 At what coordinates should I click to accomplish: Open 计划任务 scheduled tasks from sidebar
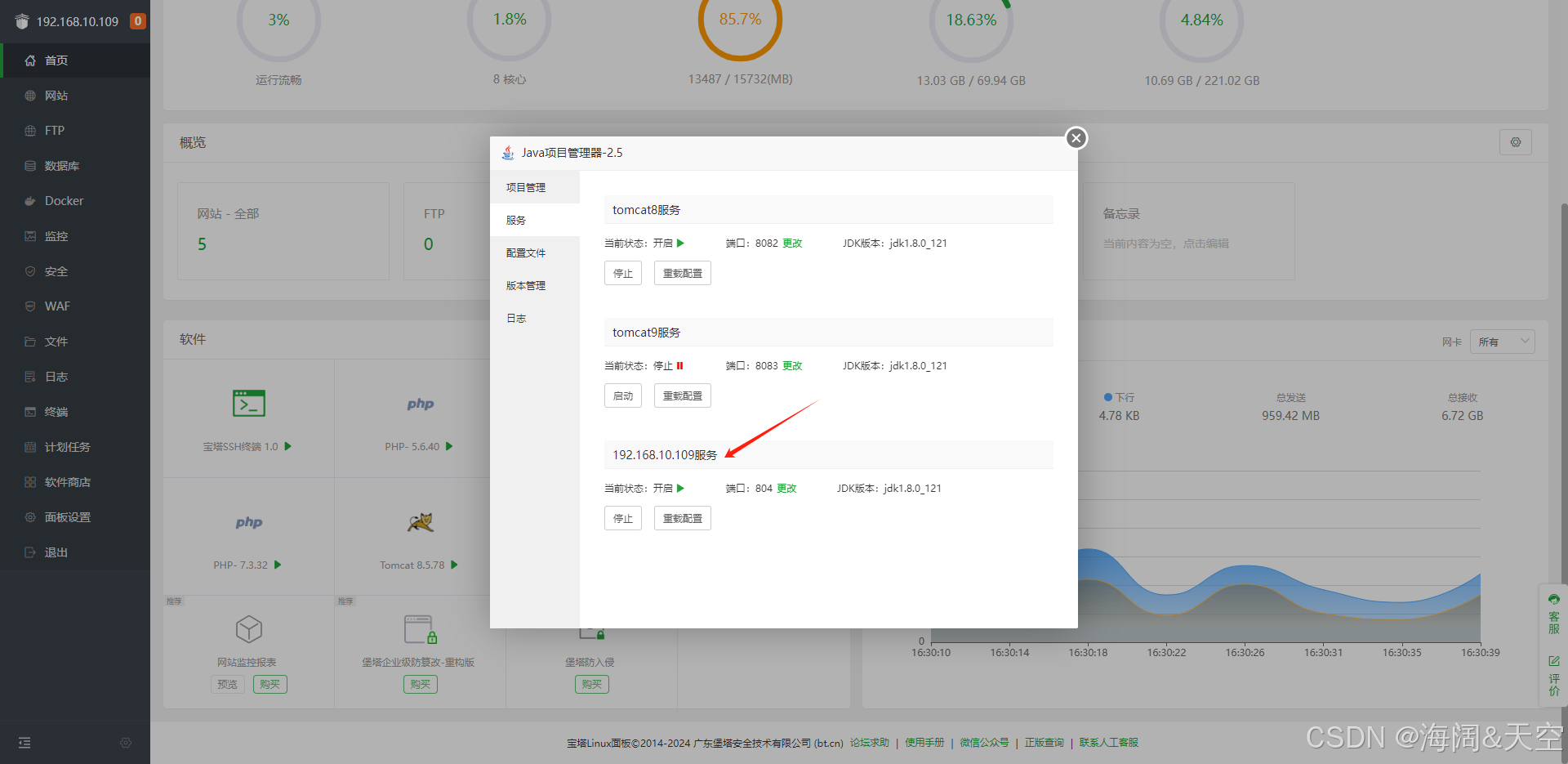[x=65, y=446]
